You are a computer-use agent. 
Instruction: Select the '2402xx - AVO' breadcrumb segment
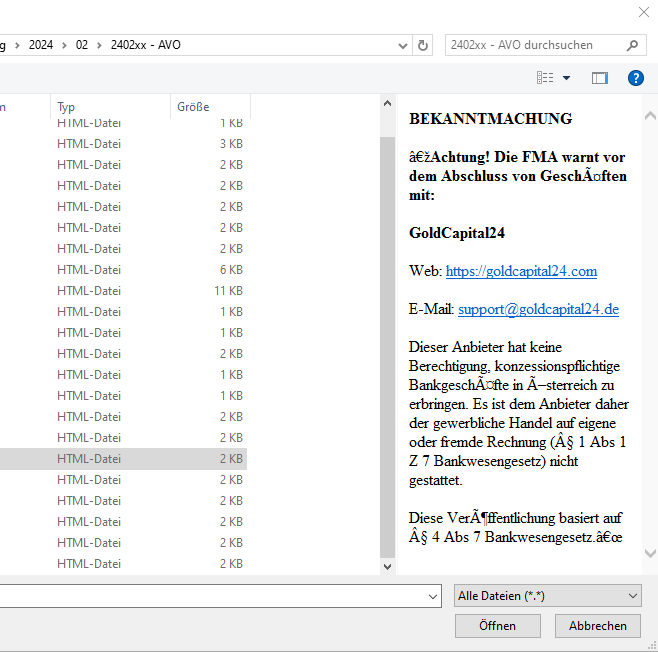click(x=146, y=45)
